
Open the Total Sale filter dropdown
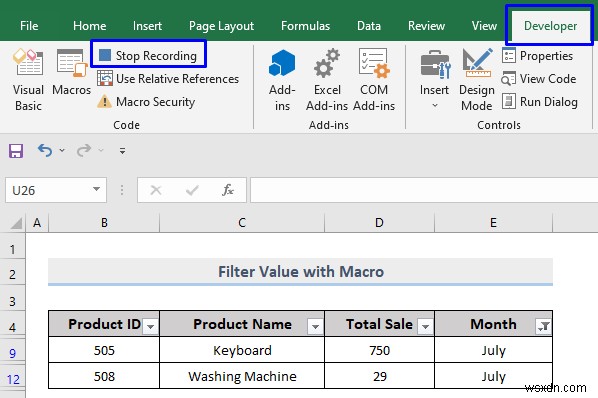pyautogui.click(x=425, y=326)
